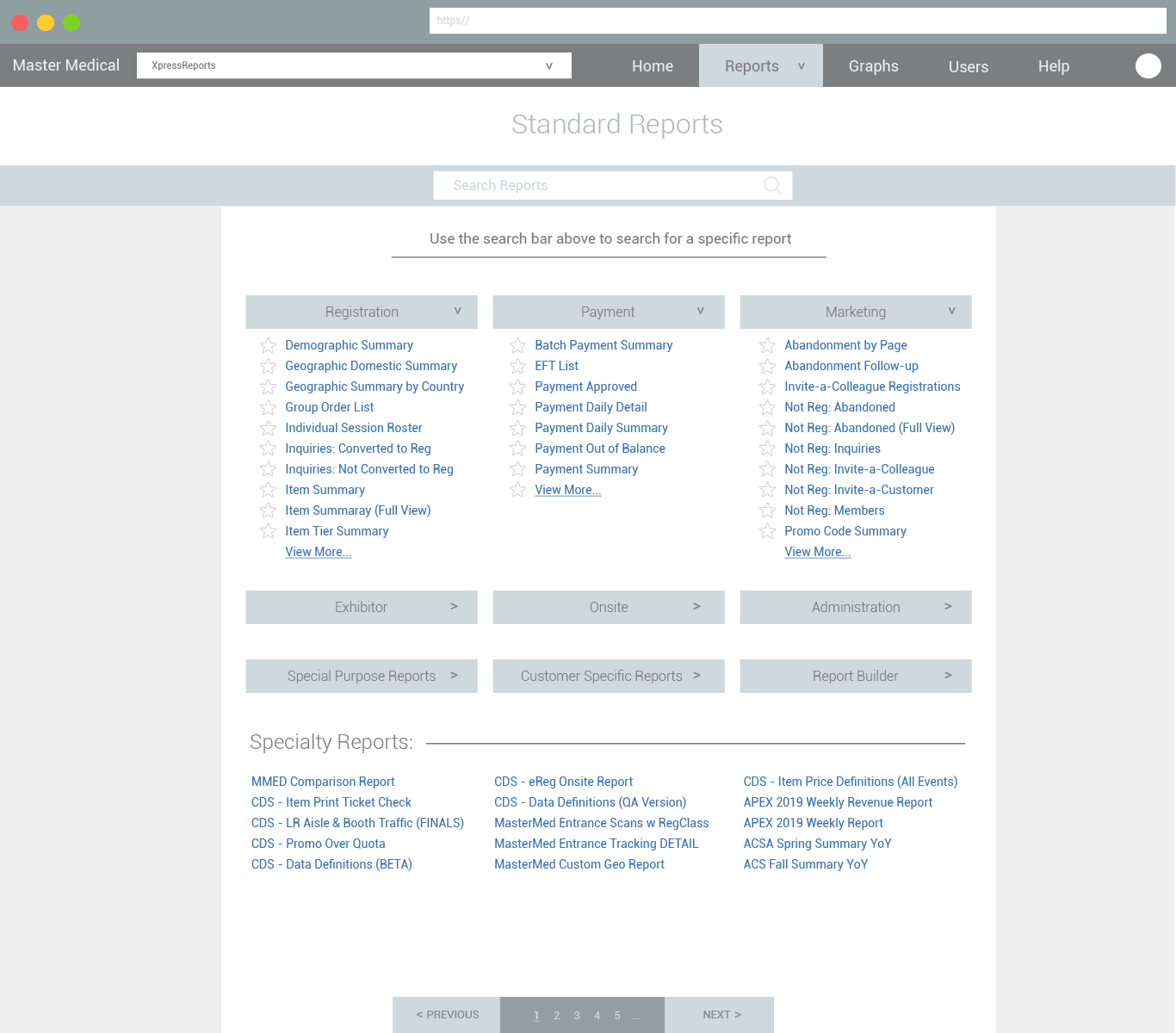Open MMED Comparison Report

click(323, 782)
